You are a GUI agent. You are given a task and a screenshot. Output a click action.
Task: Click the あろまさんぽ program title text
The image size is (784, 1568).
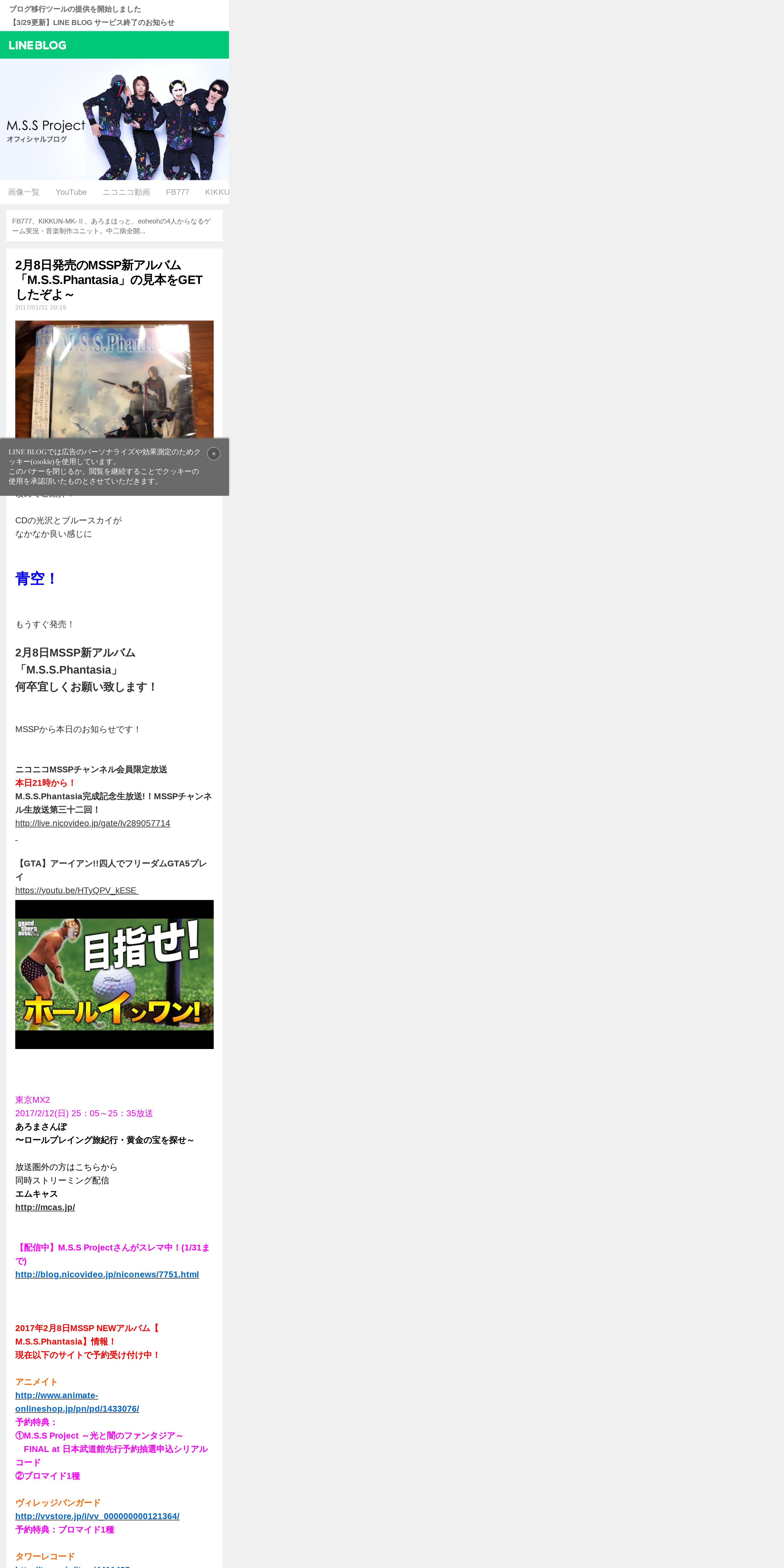click(41, 1127)
